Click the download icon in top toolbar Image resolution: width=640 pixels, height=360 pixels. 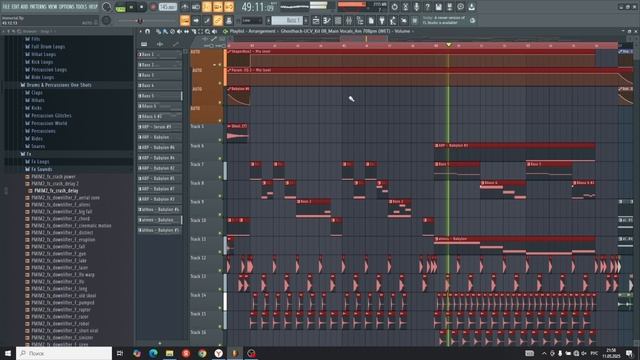click(471, 7)
